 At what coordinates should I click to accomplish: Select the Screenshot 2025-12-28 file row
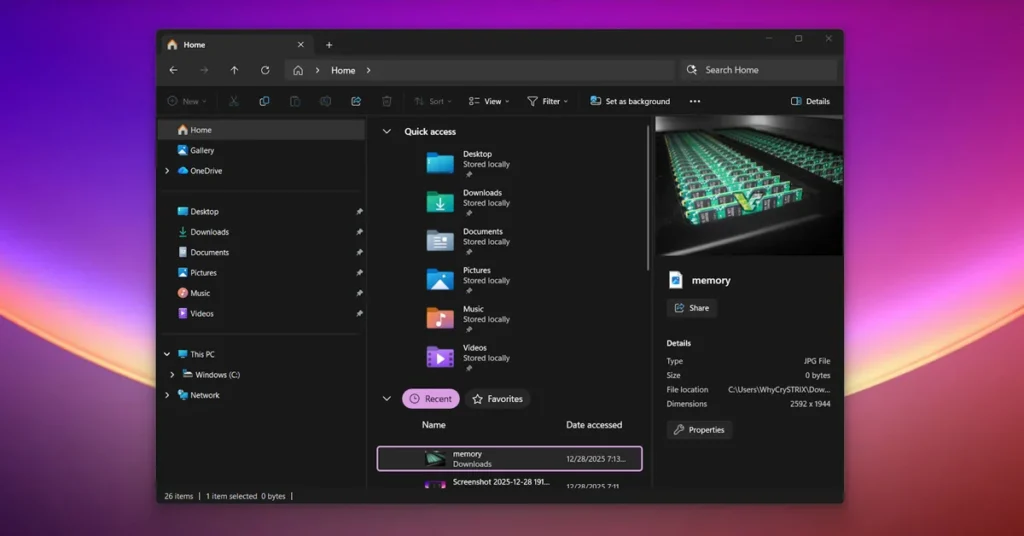point(509,483)
